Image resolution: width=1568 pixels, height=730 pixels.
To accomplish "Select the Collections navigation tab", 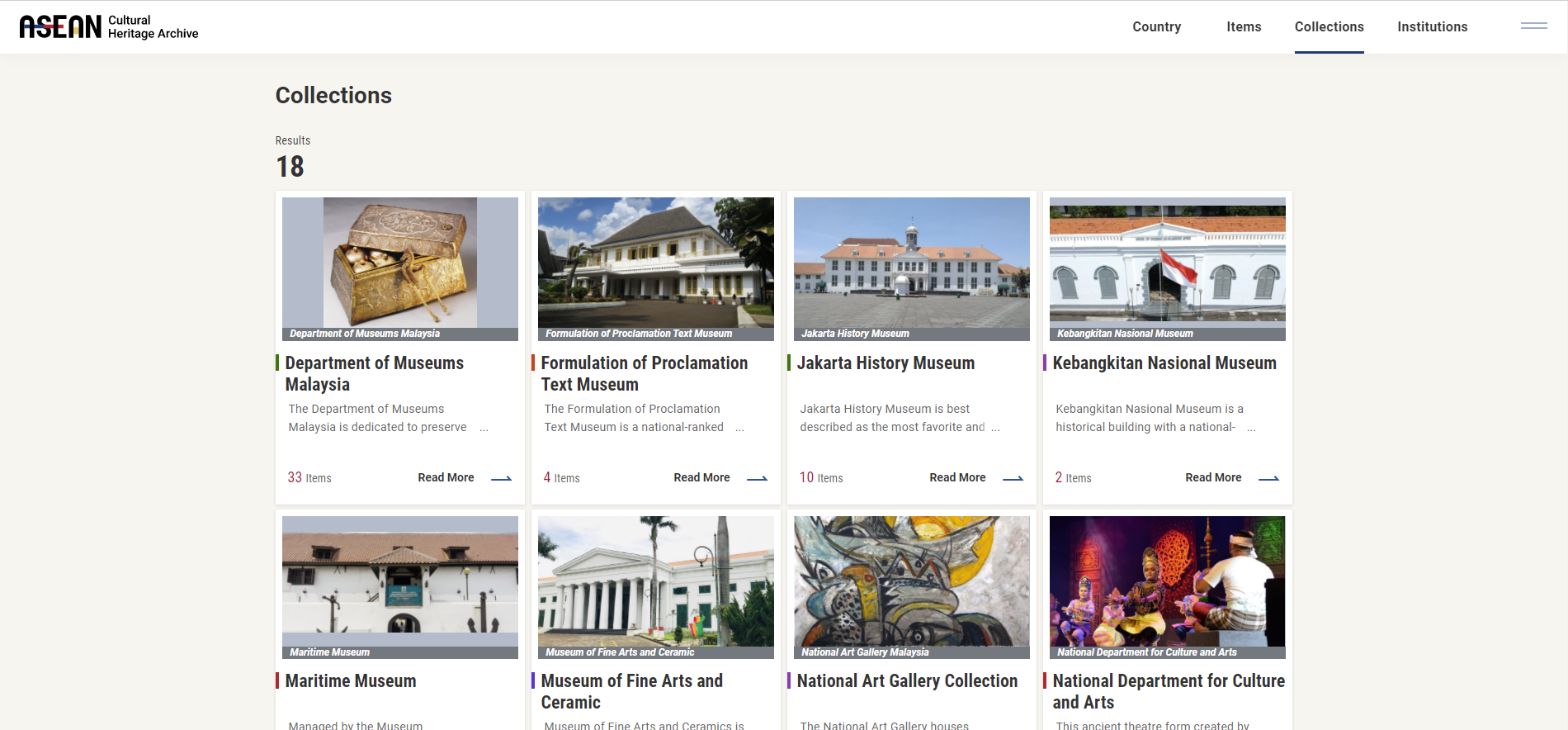I will pyautogui.click(x=1329, y=27).
